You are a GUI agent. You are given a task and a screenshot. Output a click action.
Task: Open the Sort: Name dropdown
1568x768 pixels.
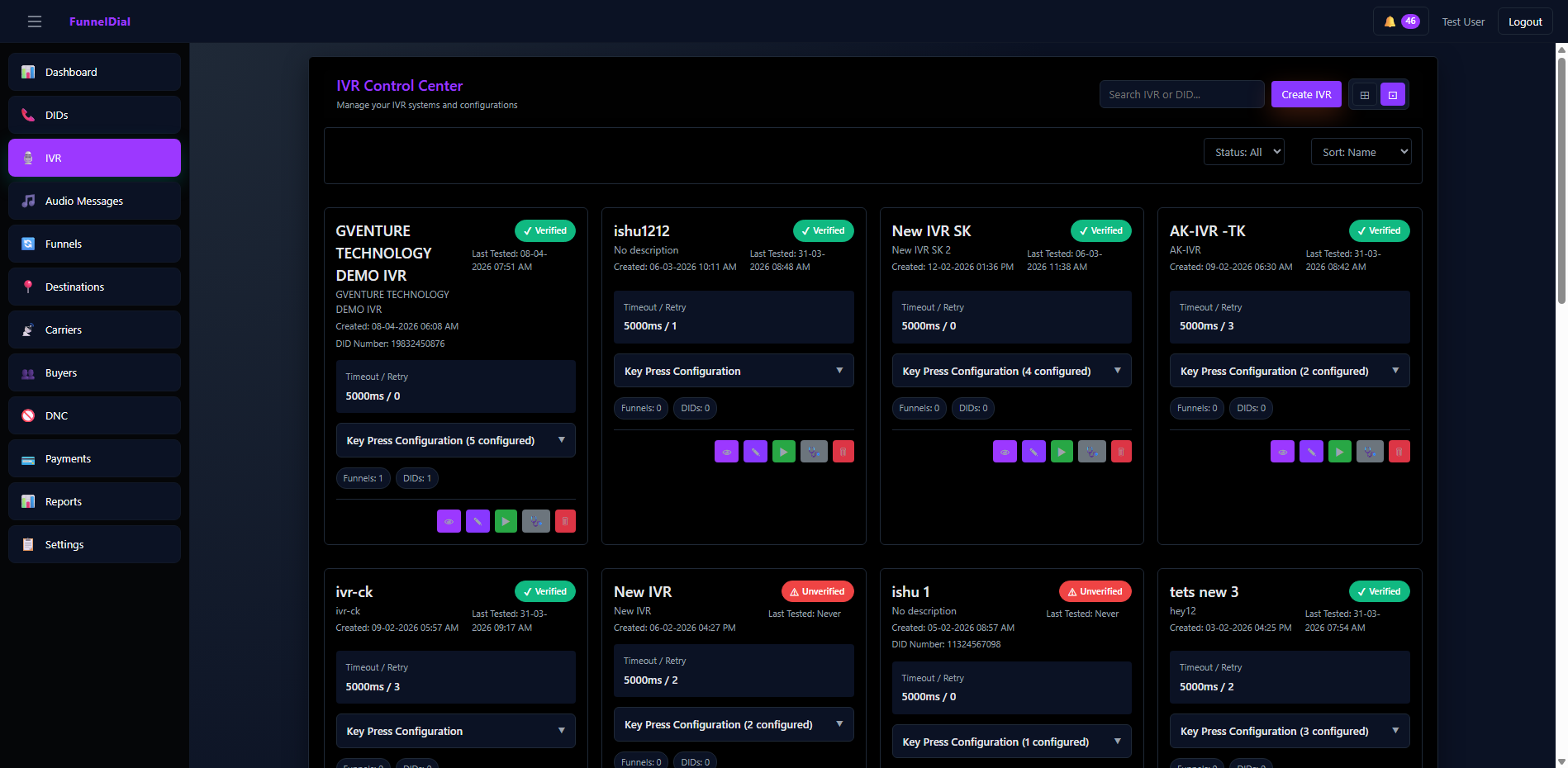point(1361,152)
